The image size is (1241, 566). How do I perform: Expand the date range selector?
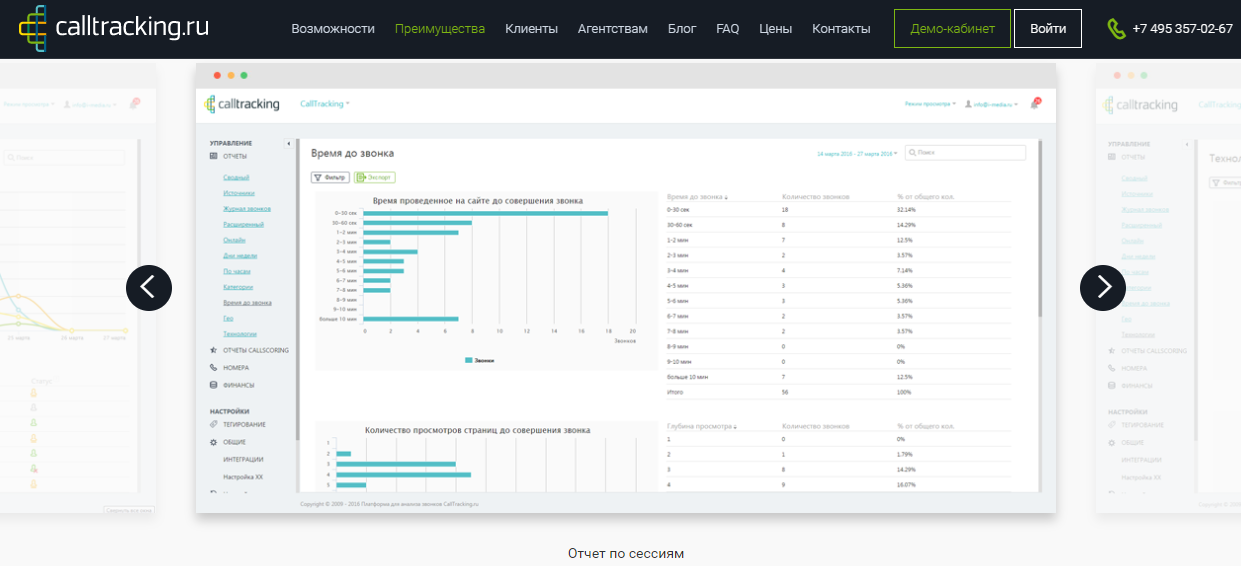pos(855,154)
